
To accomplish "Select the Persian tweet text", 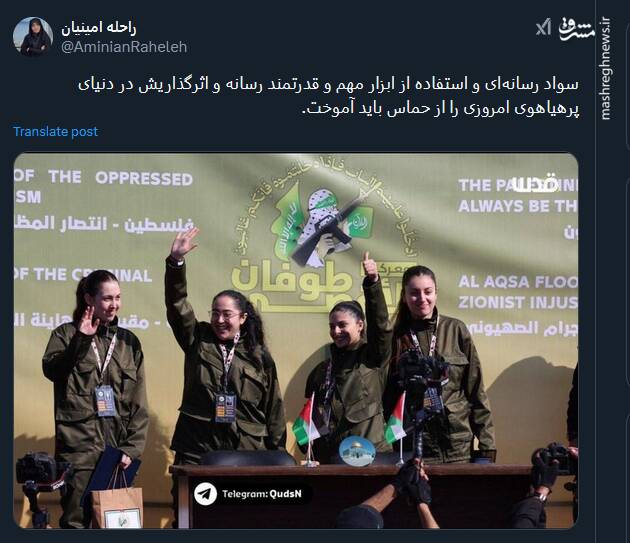I will pos(328,96).
